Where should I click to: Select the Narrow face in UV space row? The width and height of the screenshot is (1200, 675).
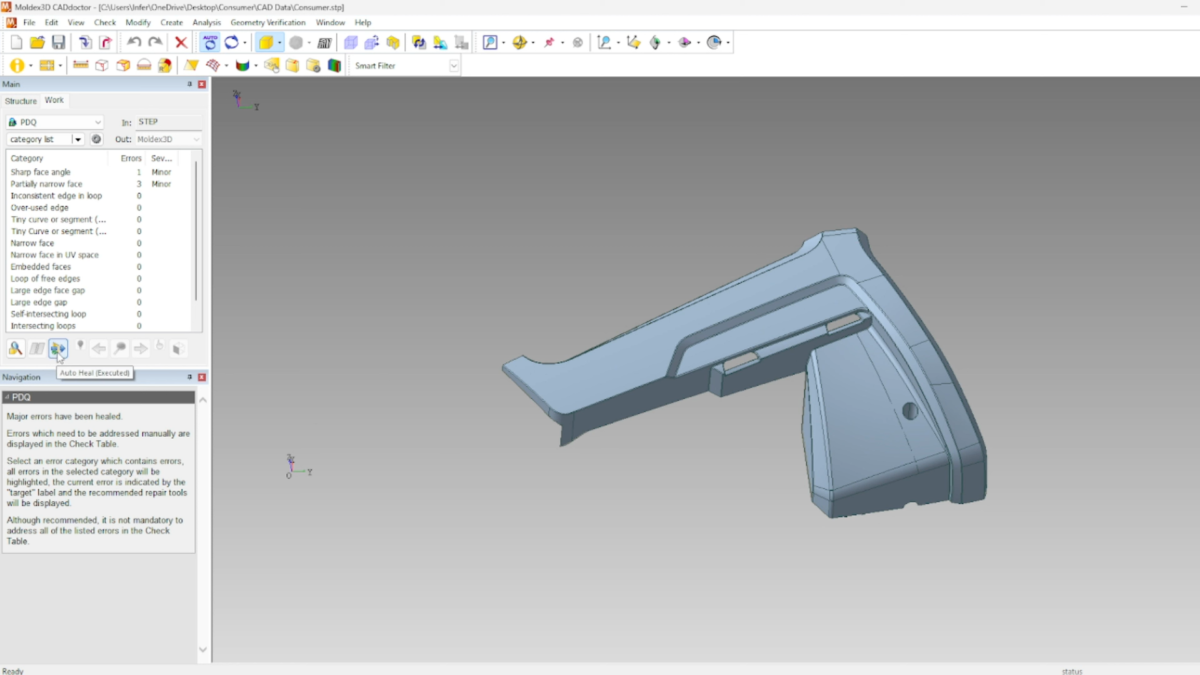click(x=100, y=255)
